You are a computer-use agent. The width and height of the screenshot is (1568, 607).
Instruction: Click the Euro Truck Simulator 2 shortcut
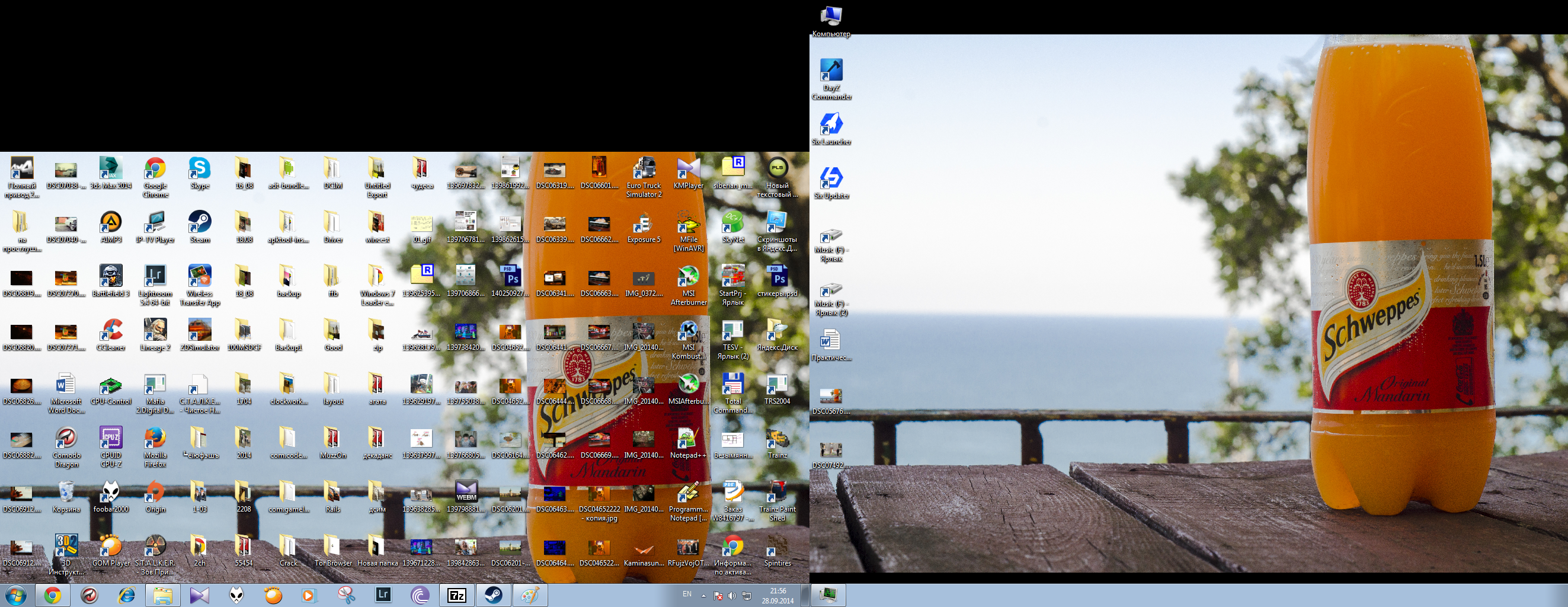[644, 178]
